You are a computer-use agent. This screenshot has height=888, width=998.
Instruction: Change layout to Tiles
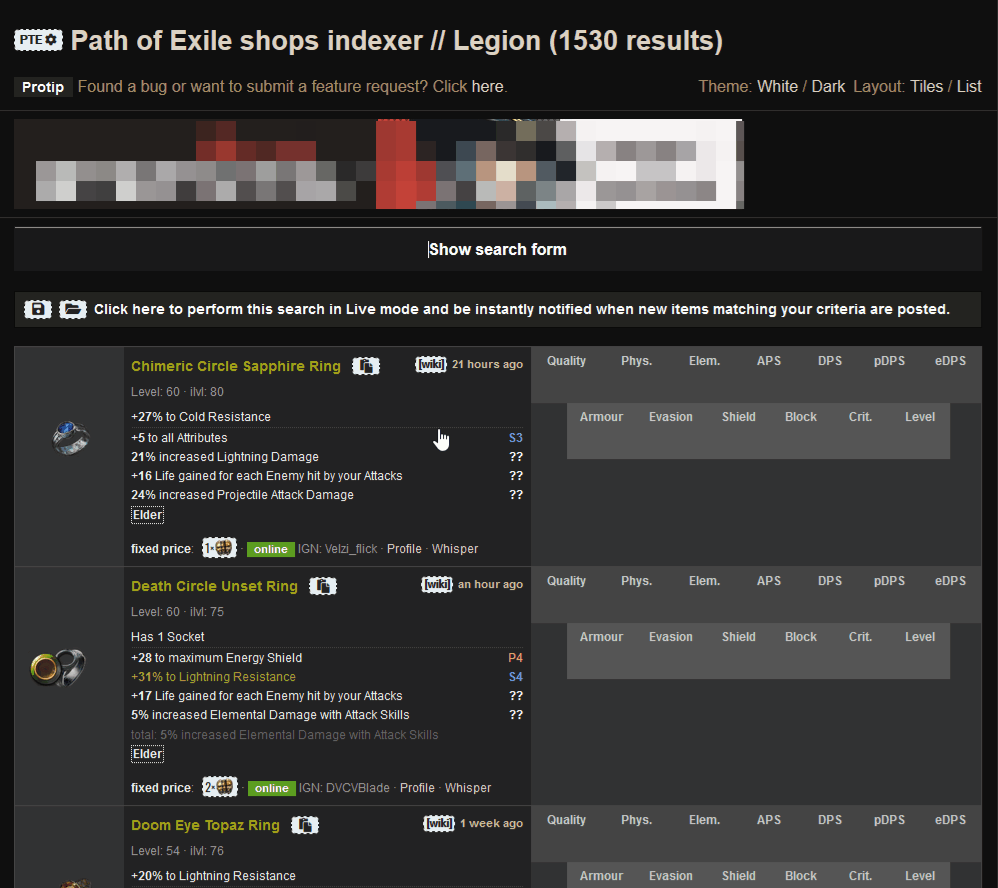(x=926, y=87)
